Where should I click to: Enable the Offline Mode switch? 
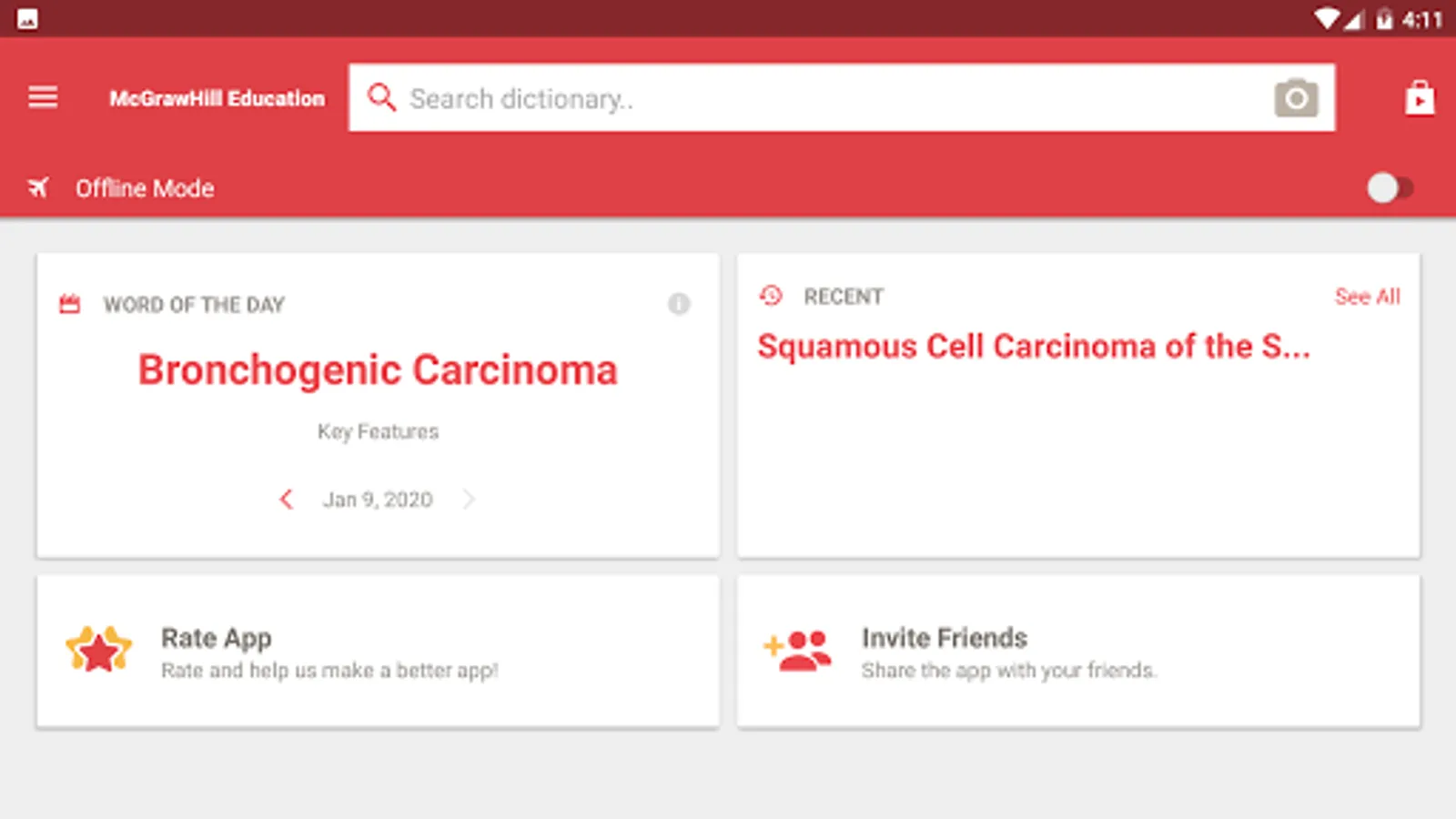tap(1389, 188)
